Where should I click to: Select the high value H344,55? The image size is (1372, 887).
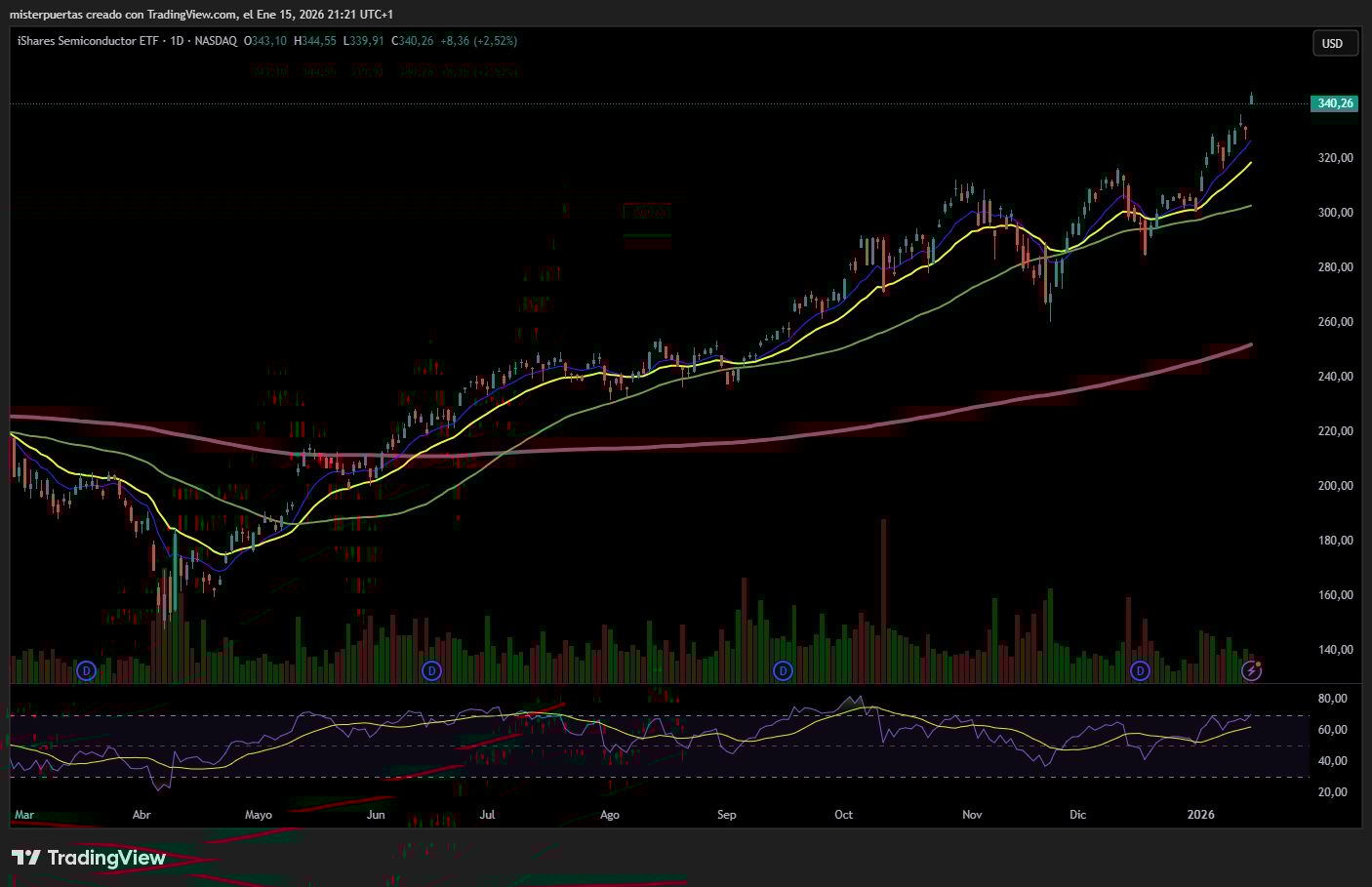(314, 41)
